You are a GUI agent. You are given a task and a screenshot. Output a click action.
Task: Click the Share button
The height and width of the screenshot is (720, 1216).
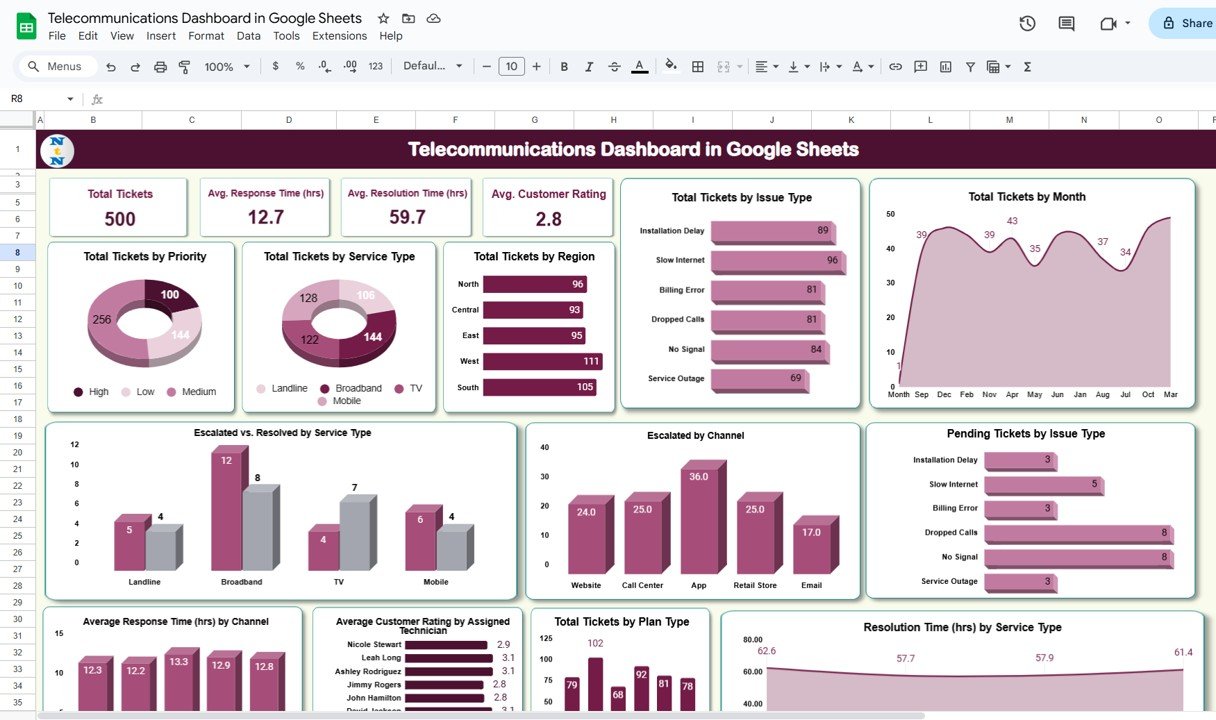click(x=1183, y=24)
